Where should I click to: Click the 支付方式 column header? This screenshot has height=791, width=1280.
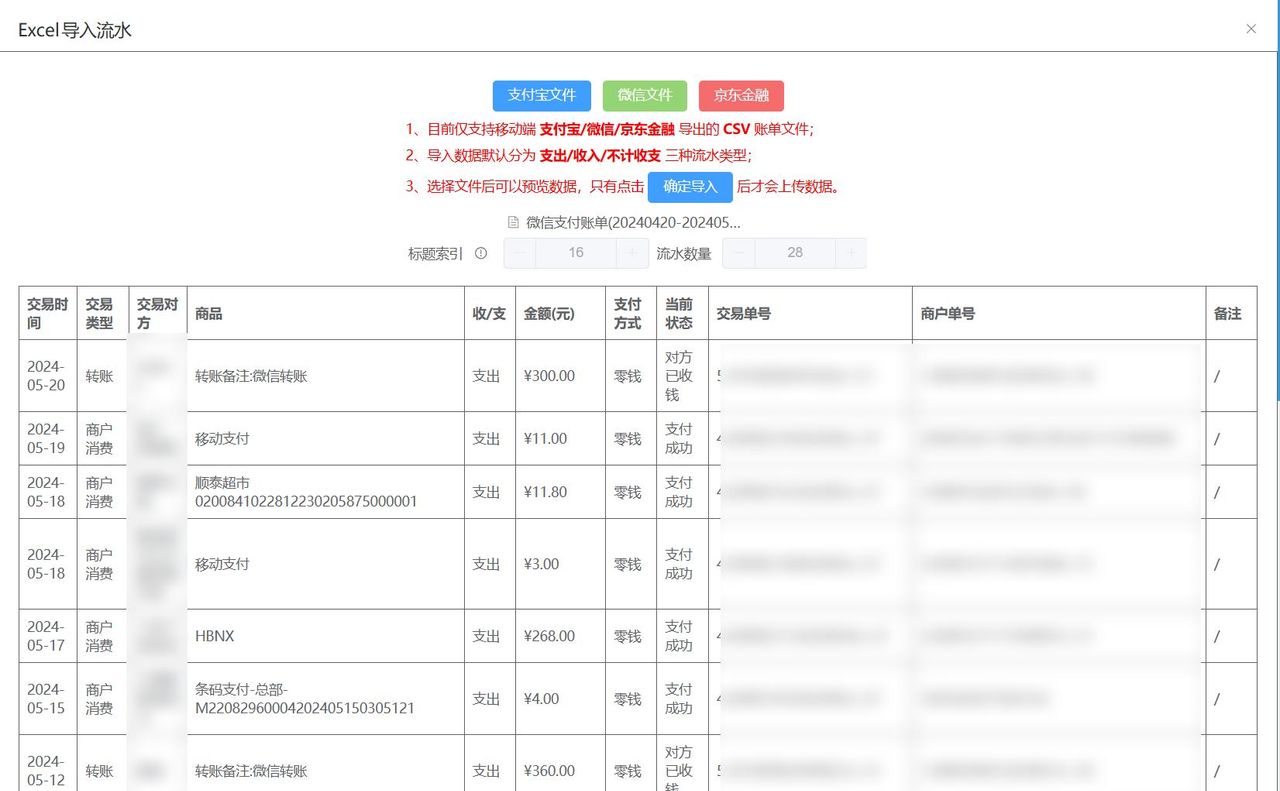pos(631,313)
